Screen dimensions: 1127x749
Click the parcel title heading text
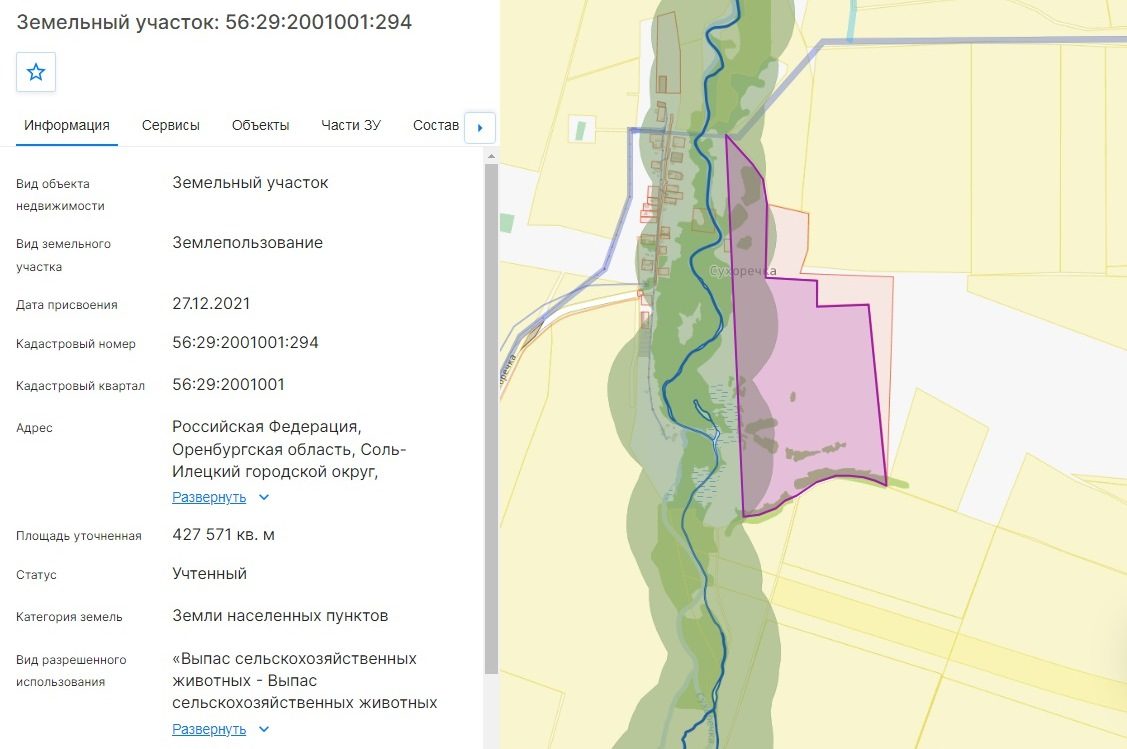[x=214, y=22]
